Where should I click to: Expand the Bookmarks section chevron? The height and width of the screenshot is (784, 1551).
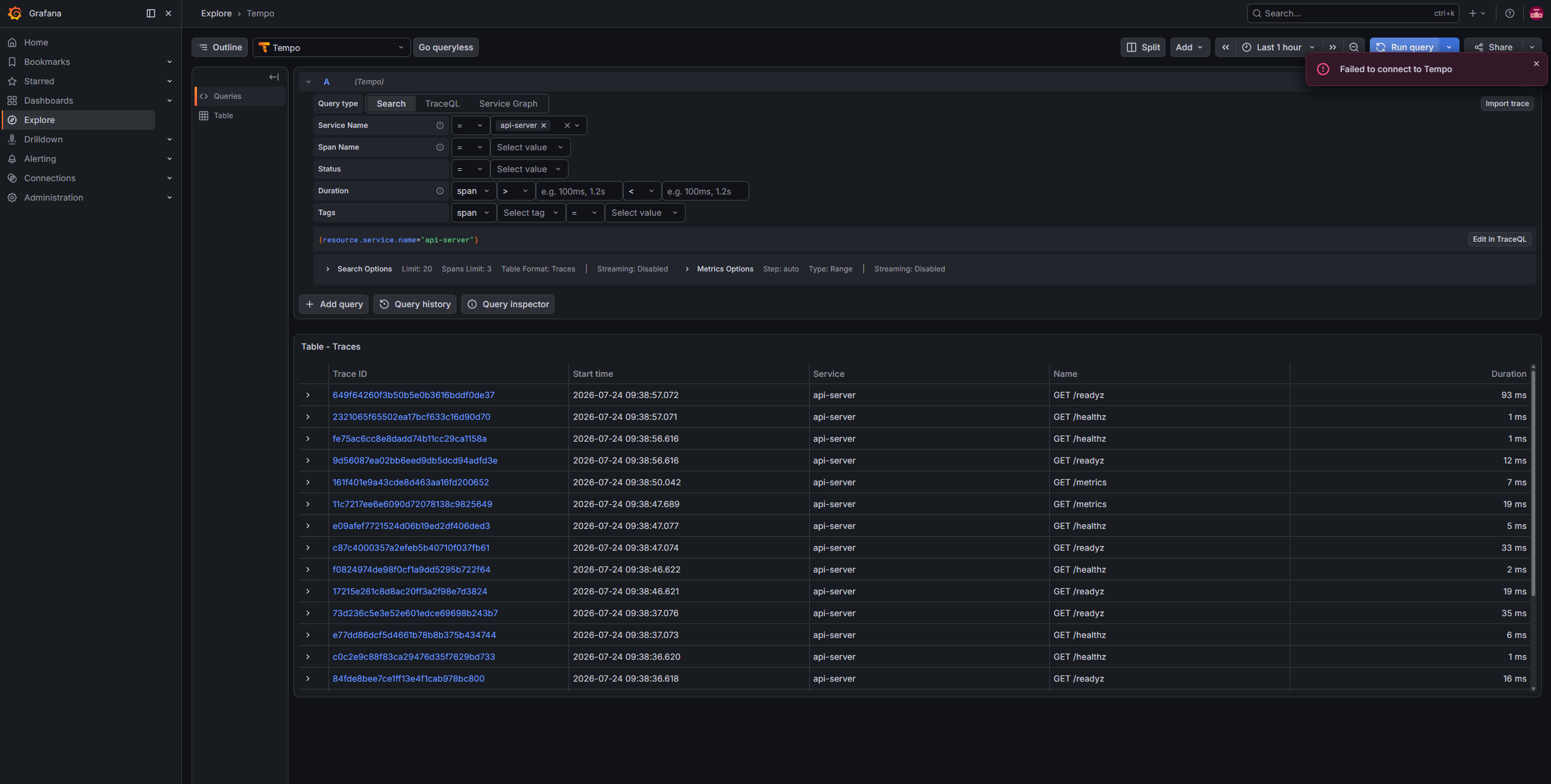pyautogui.click(x=170, y=62)
